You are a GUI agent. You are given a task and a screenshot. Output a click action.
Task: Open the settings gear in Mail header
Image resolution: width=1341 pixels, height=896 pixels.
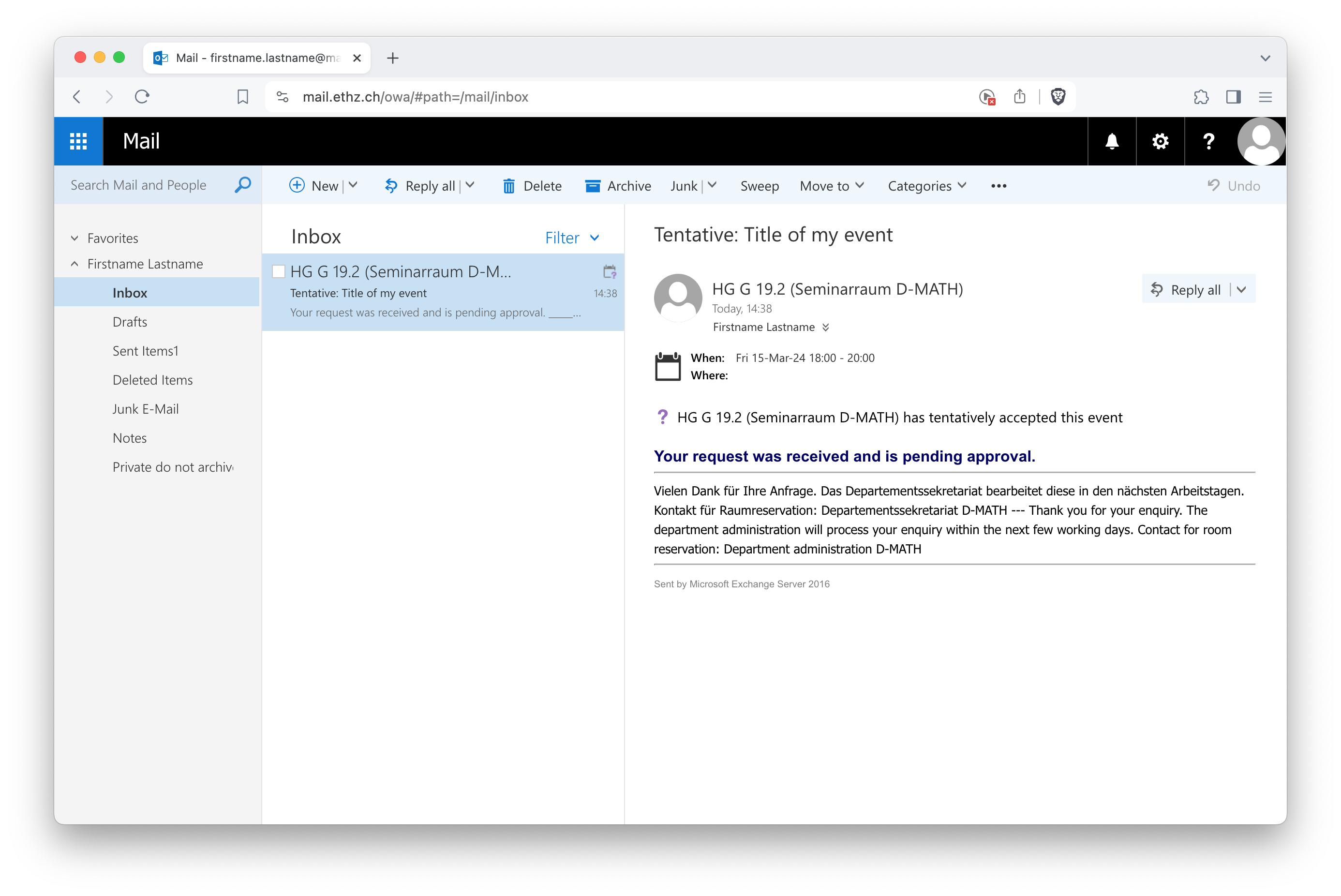(x=1160, y=141)
